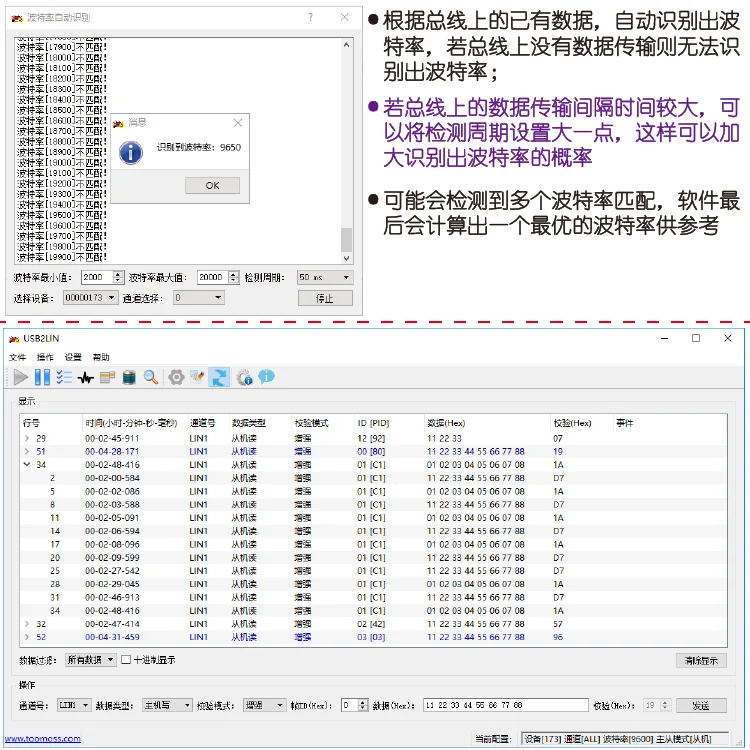Open settings with the gray gear icon
The height and width of the screenshot is (750, 750).
pos(176,377)
